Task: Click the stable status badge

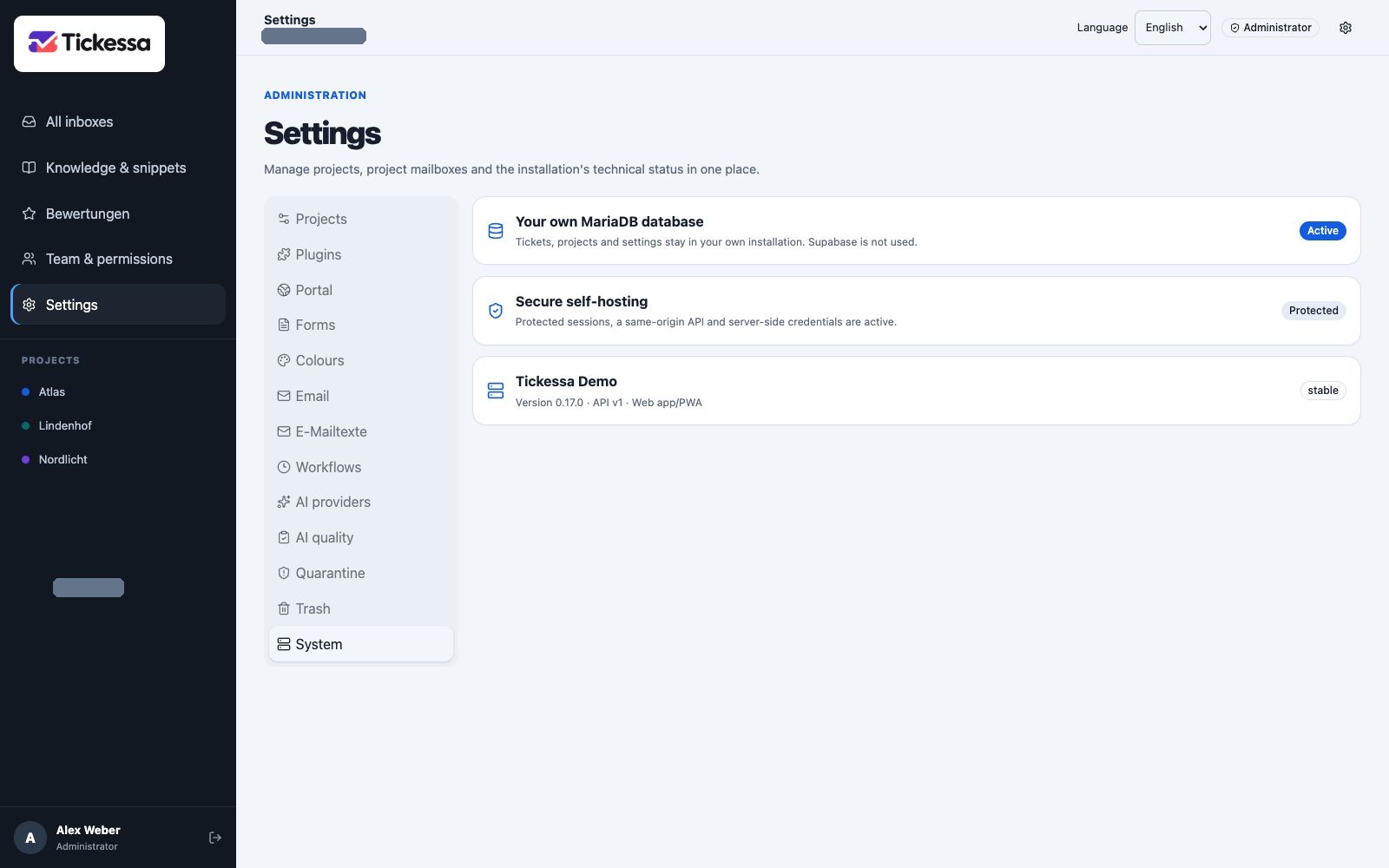Action: pyautogui.click(x=1323, y=391)
